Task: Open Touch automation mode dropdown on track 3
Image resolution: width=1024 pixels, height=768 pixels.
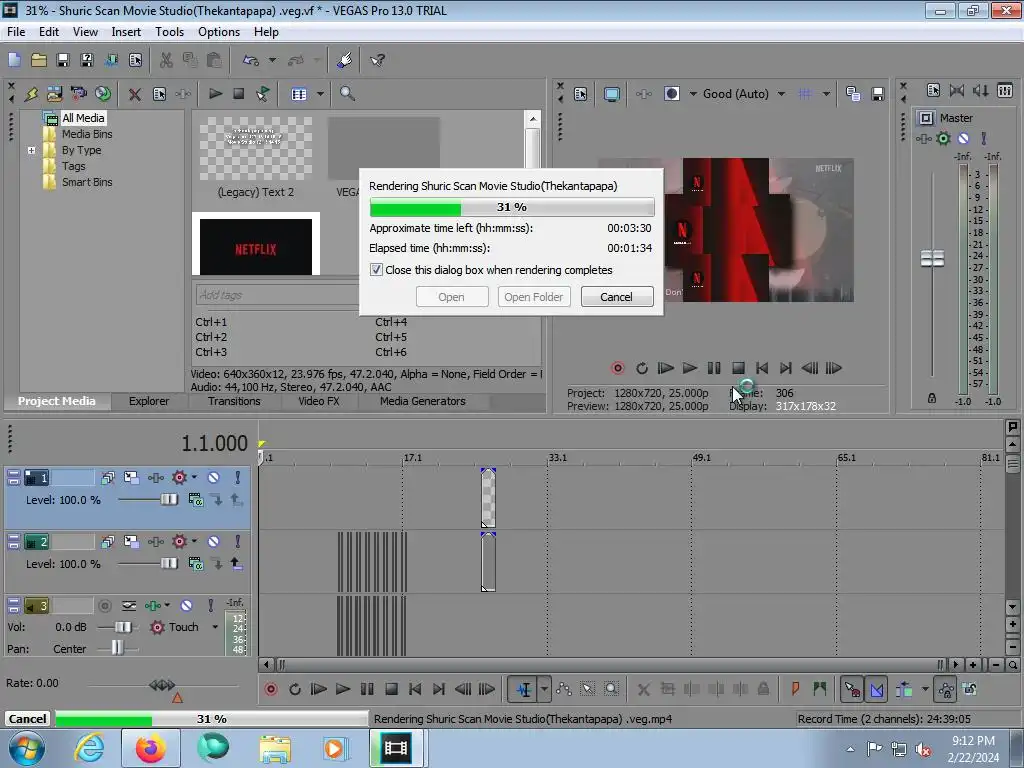Action: tap(215, 627)
